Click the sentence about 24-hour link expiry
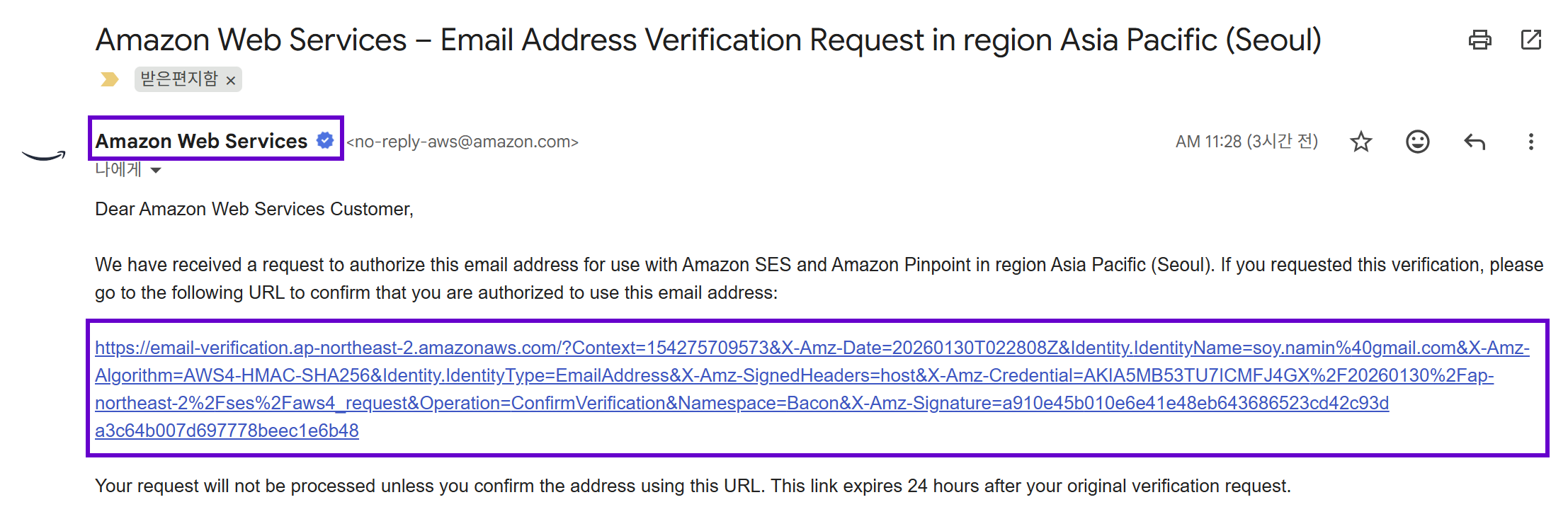1568x524 pixels. coord(693,486)
